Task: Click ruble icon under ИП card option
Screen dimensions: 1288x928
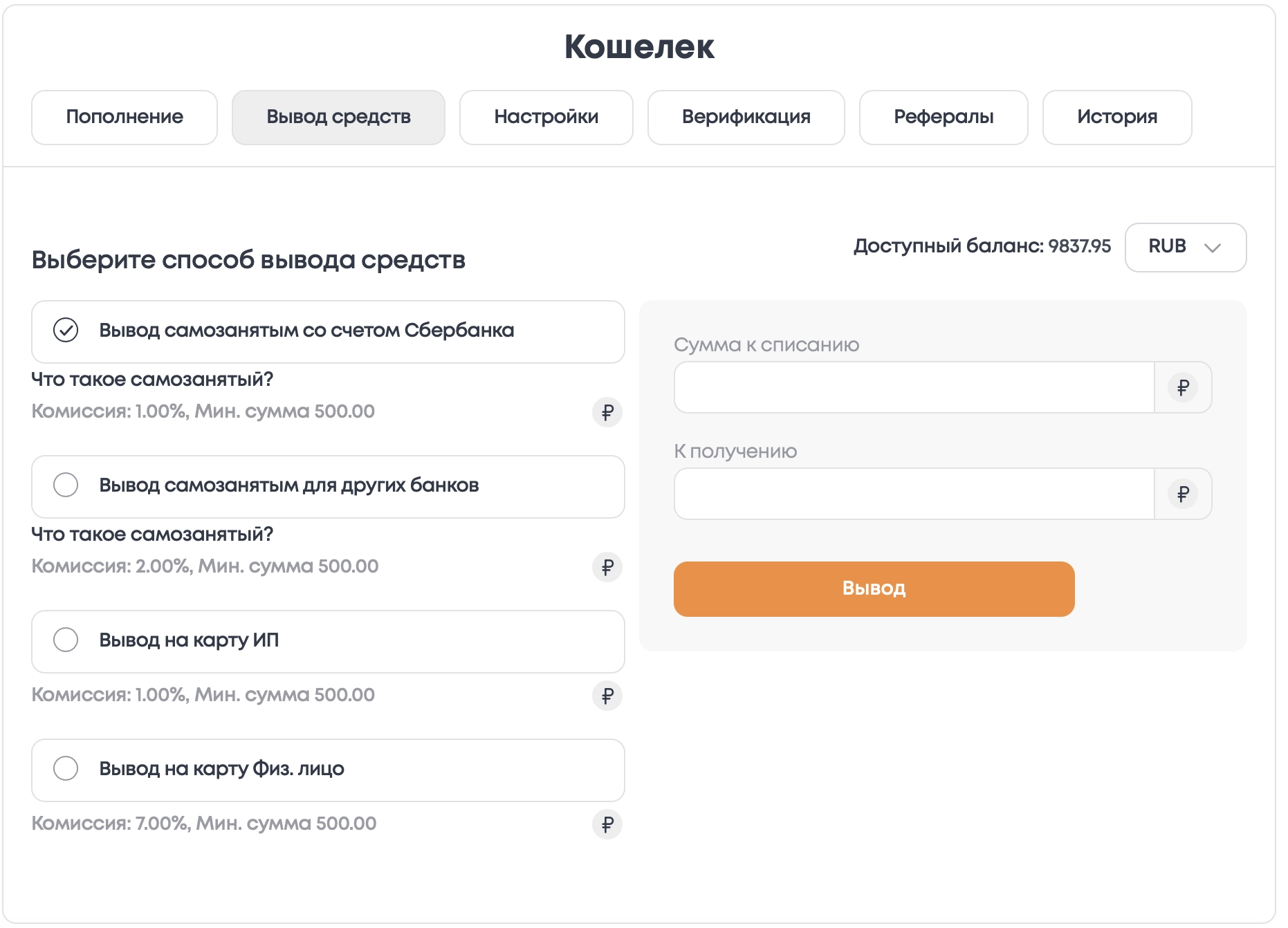Action: tap(607, 696)
